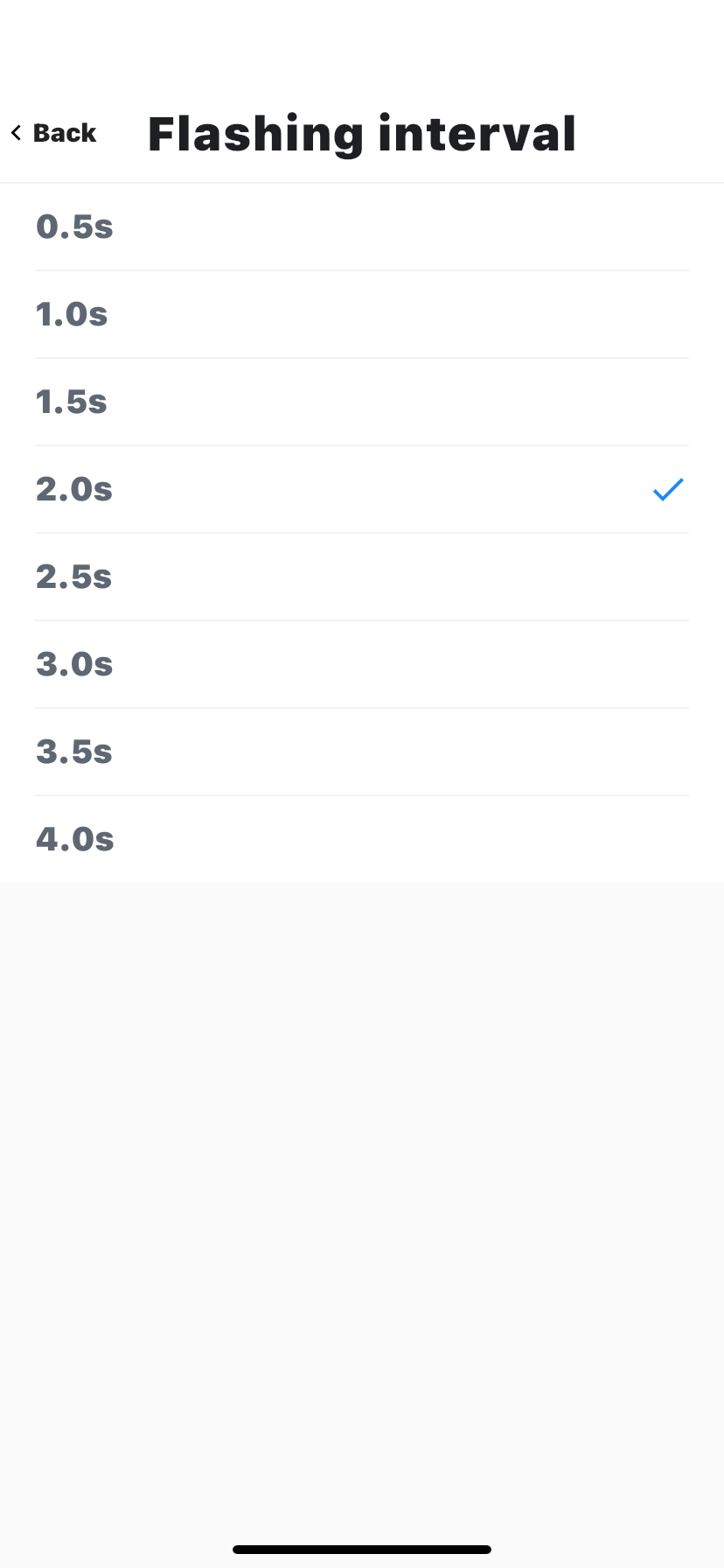Click the Flashing interval page title
The height and width of the screenshot is (1568, 724).
(361, 134)
